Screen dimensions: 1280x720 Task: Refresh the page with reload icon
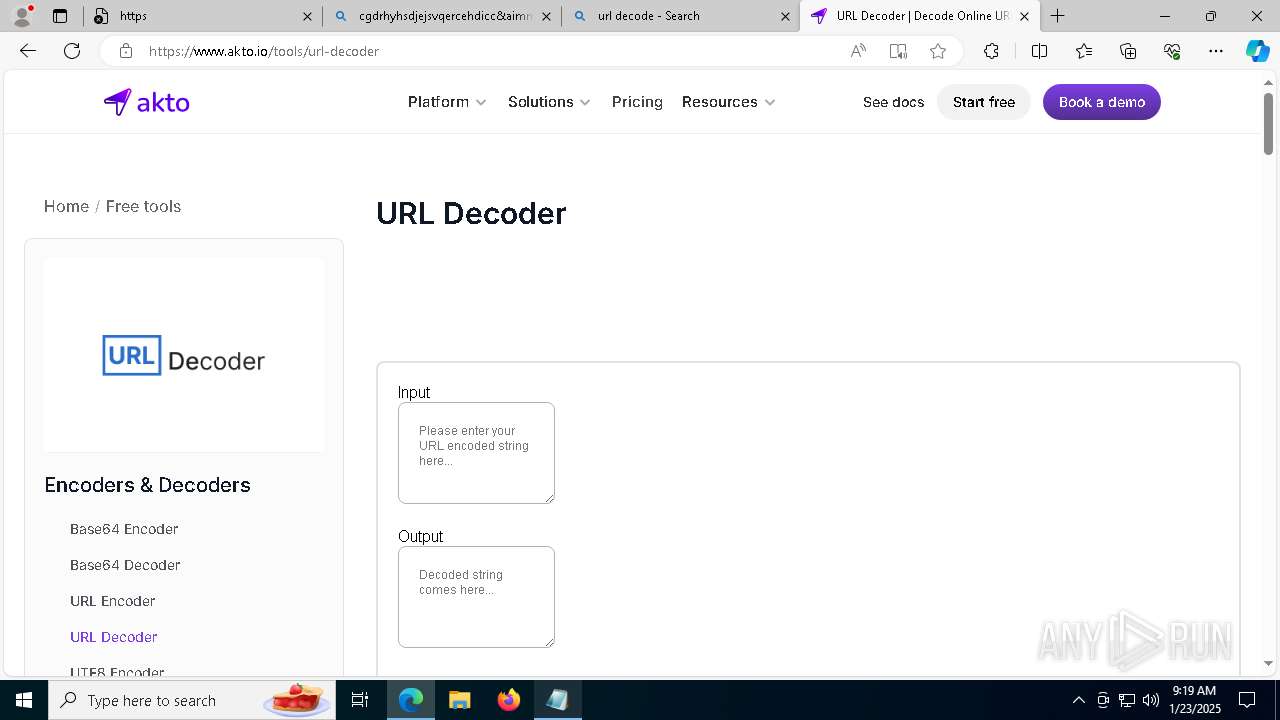(72, 51)
